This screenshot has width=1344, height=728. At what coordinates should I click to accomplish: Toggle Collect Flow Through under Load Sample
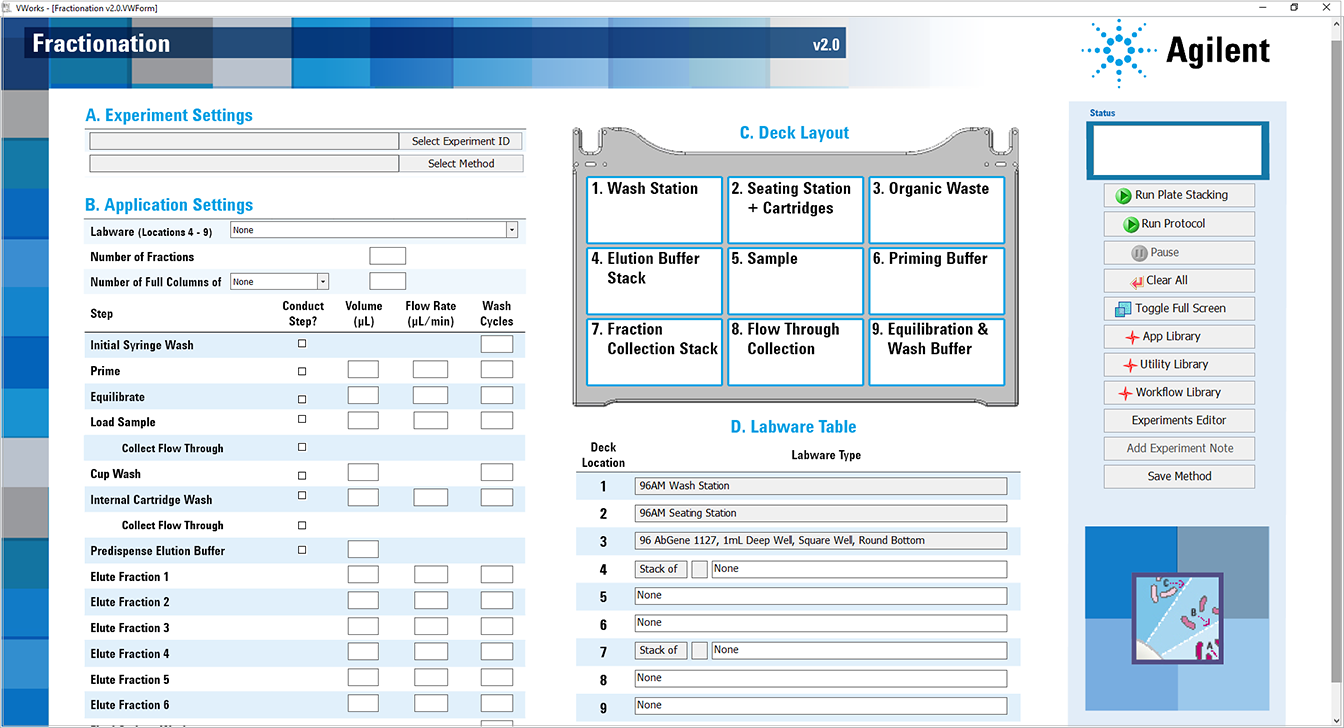click(x=302, y=447)
